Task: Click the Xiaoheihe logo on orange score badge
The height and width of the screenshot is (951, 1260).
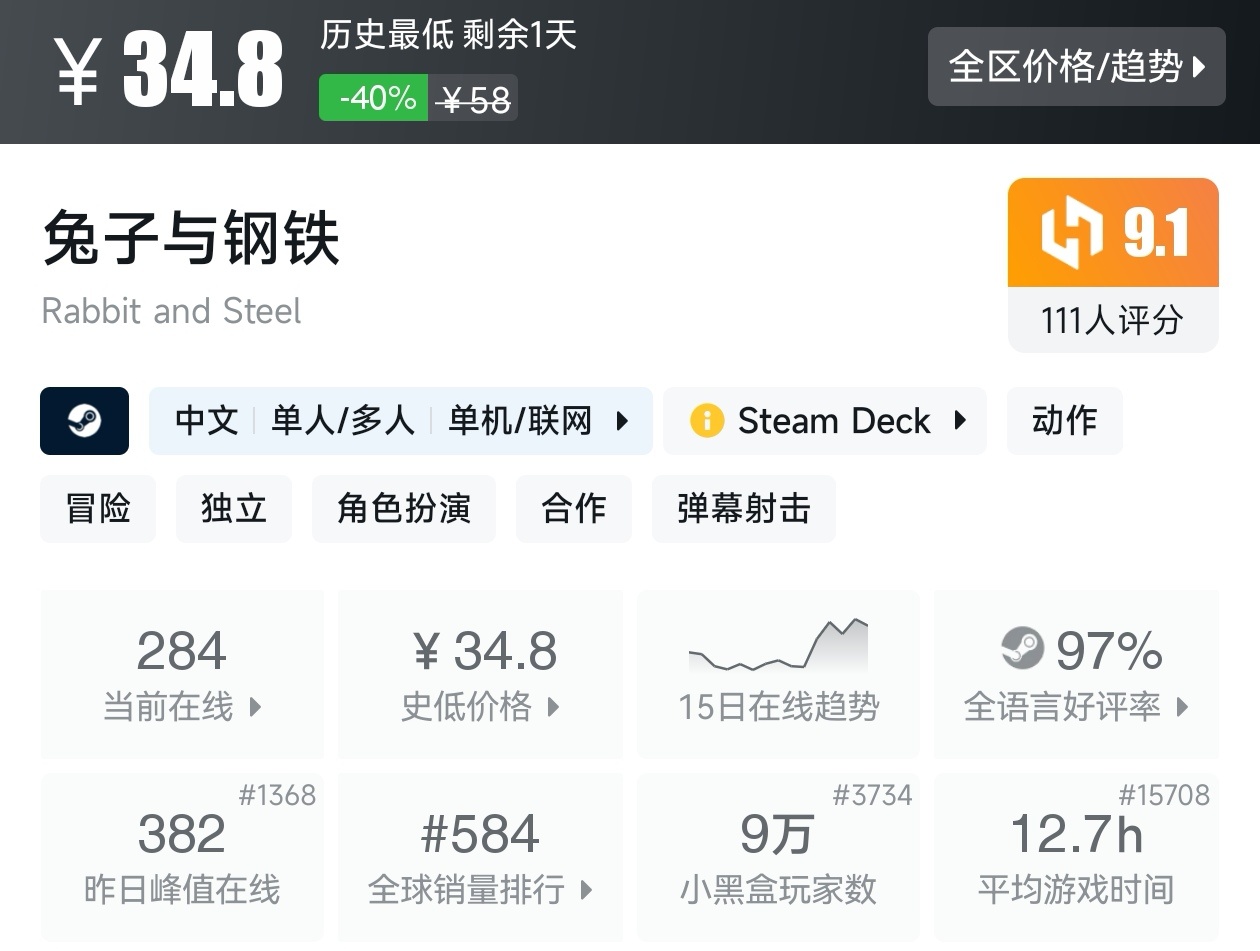Action: 1071,233
